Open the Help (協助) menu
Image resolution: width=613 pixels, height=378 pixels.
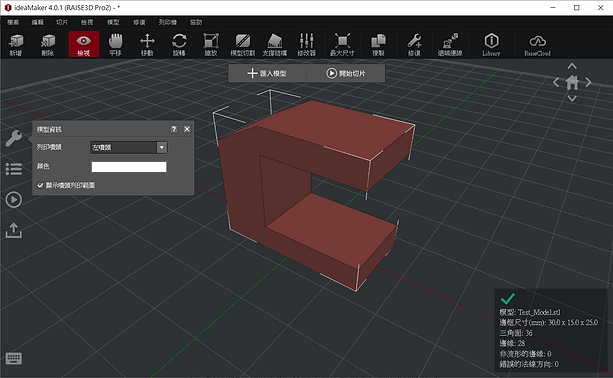(196, 22)
